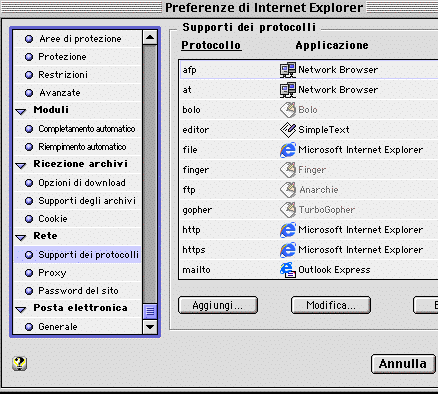Screen dimensions: 438x394
Task: Open Riempimento automatico preferences
Action: 78,147
